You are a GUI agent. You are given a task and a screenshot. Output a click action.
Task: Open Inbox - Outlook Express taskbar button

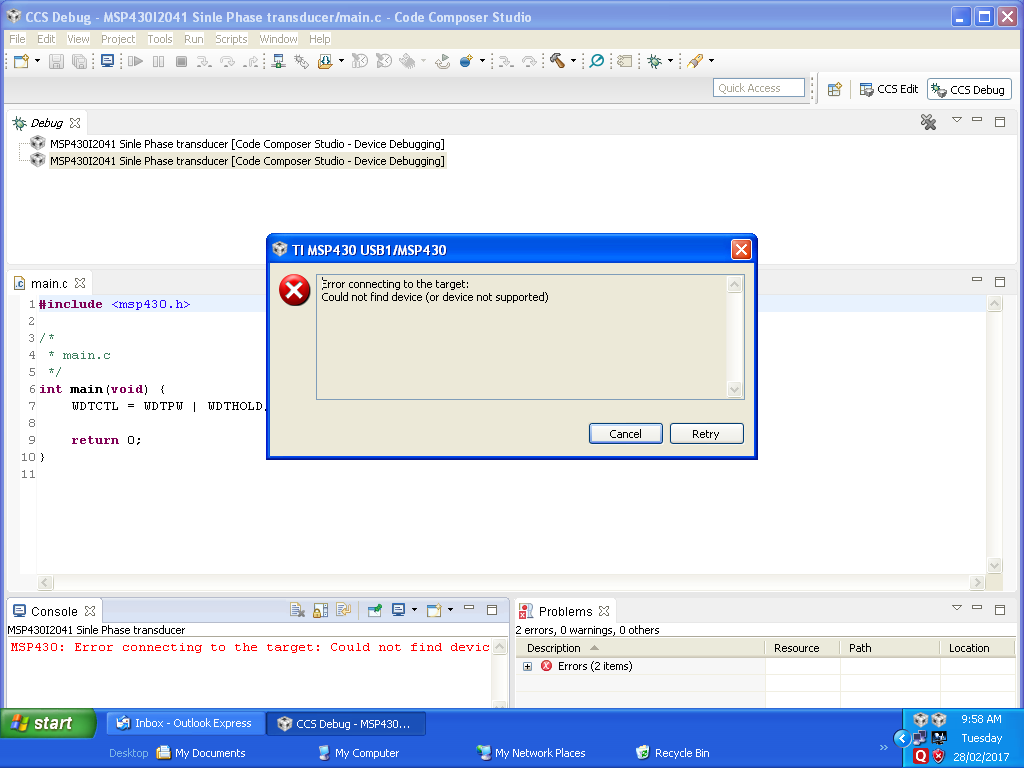click(x=185, y=723)
